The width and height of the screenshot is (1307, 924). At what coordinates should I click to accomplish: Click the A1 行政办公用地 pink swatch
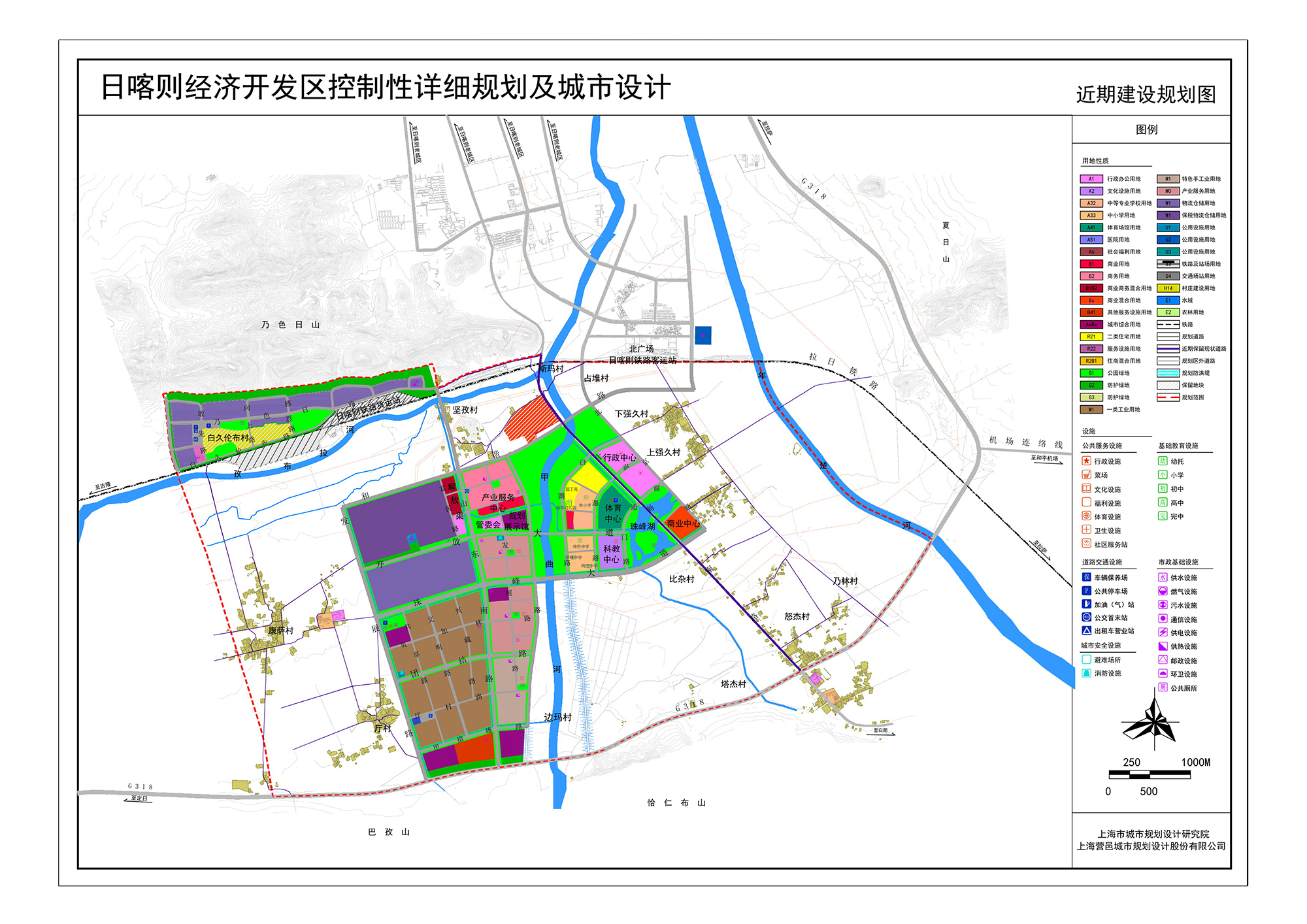coord(1091,179)
